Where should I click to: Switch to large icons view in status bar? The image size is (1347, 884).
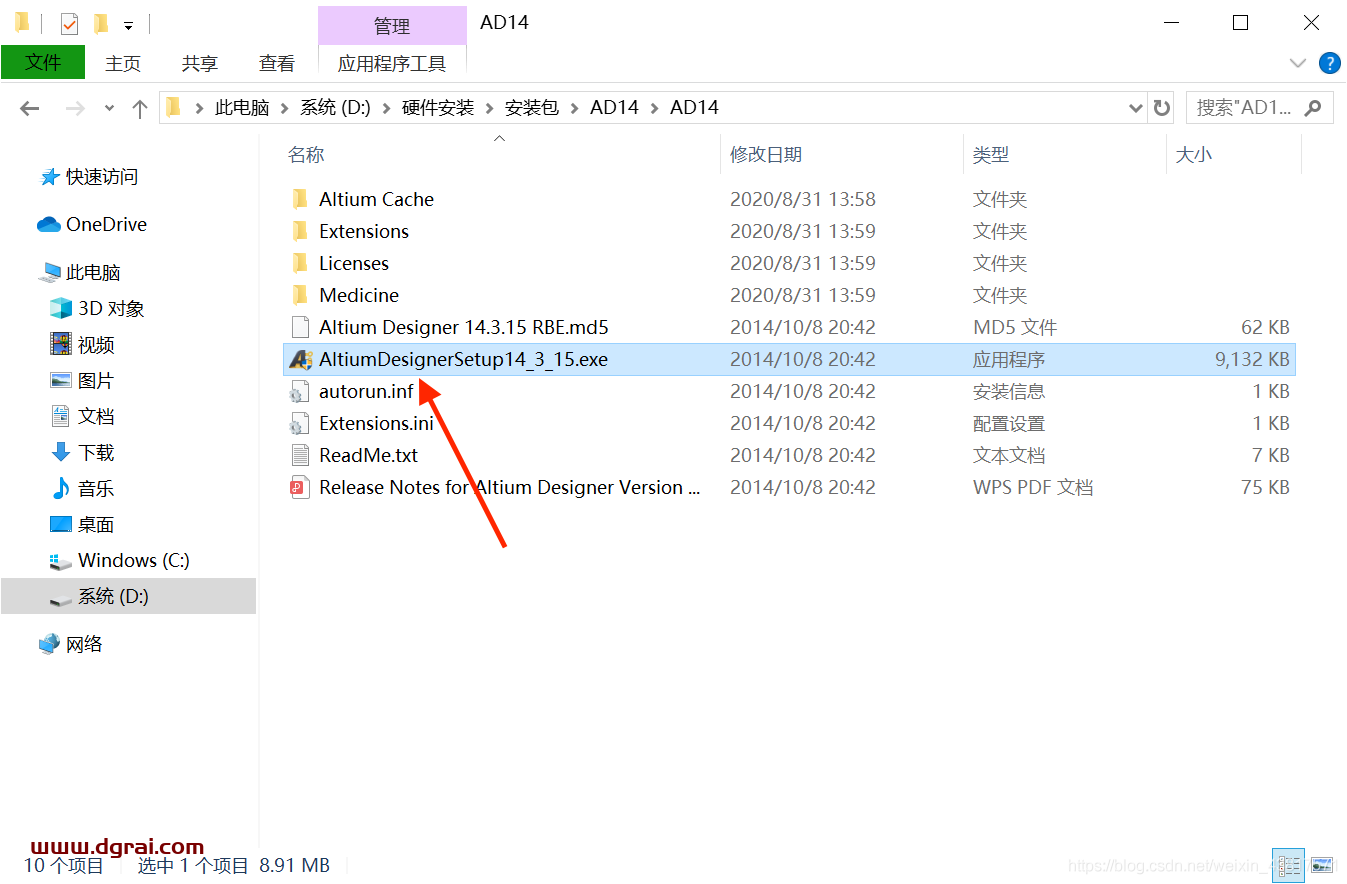1322,865
